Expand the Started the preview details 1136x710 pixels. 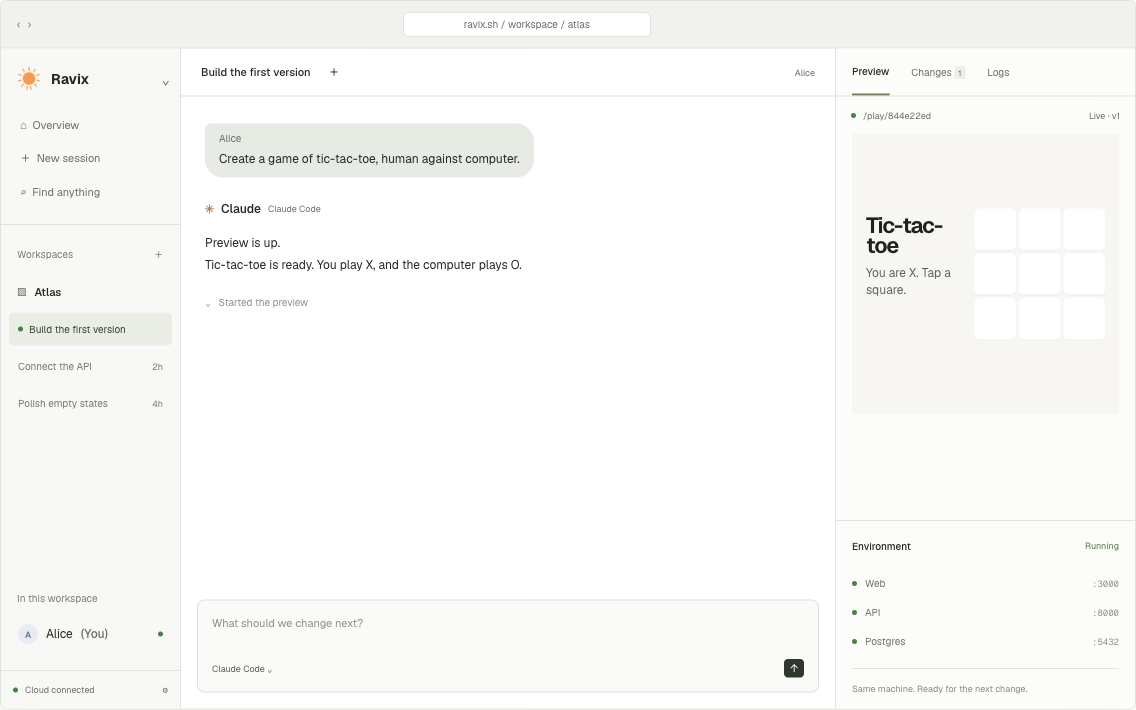tap(256, 303)
